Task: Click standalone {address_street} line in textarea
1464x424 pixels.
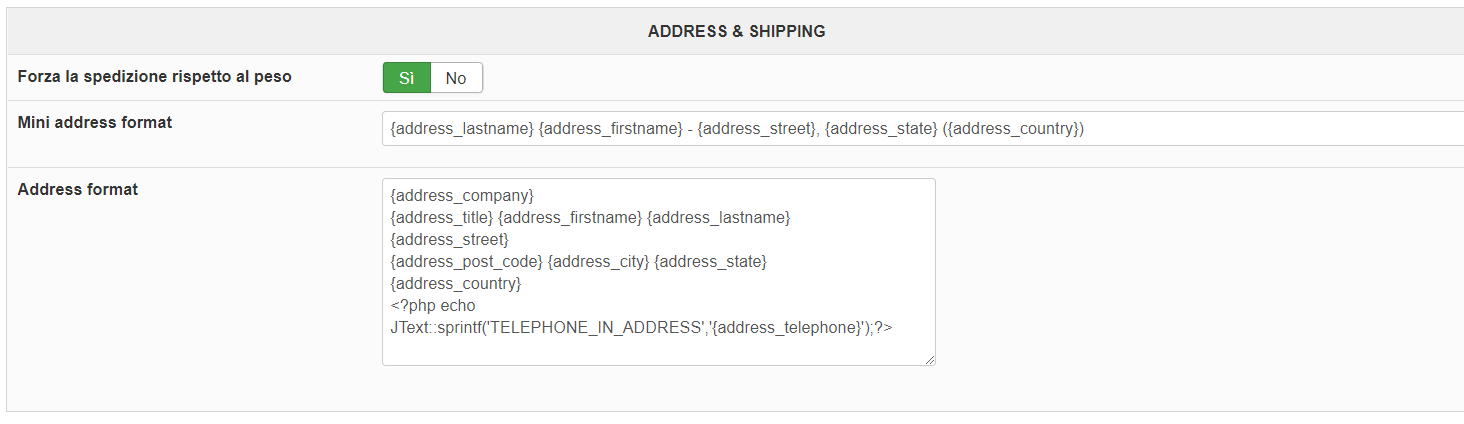Action: coord(449,239)
